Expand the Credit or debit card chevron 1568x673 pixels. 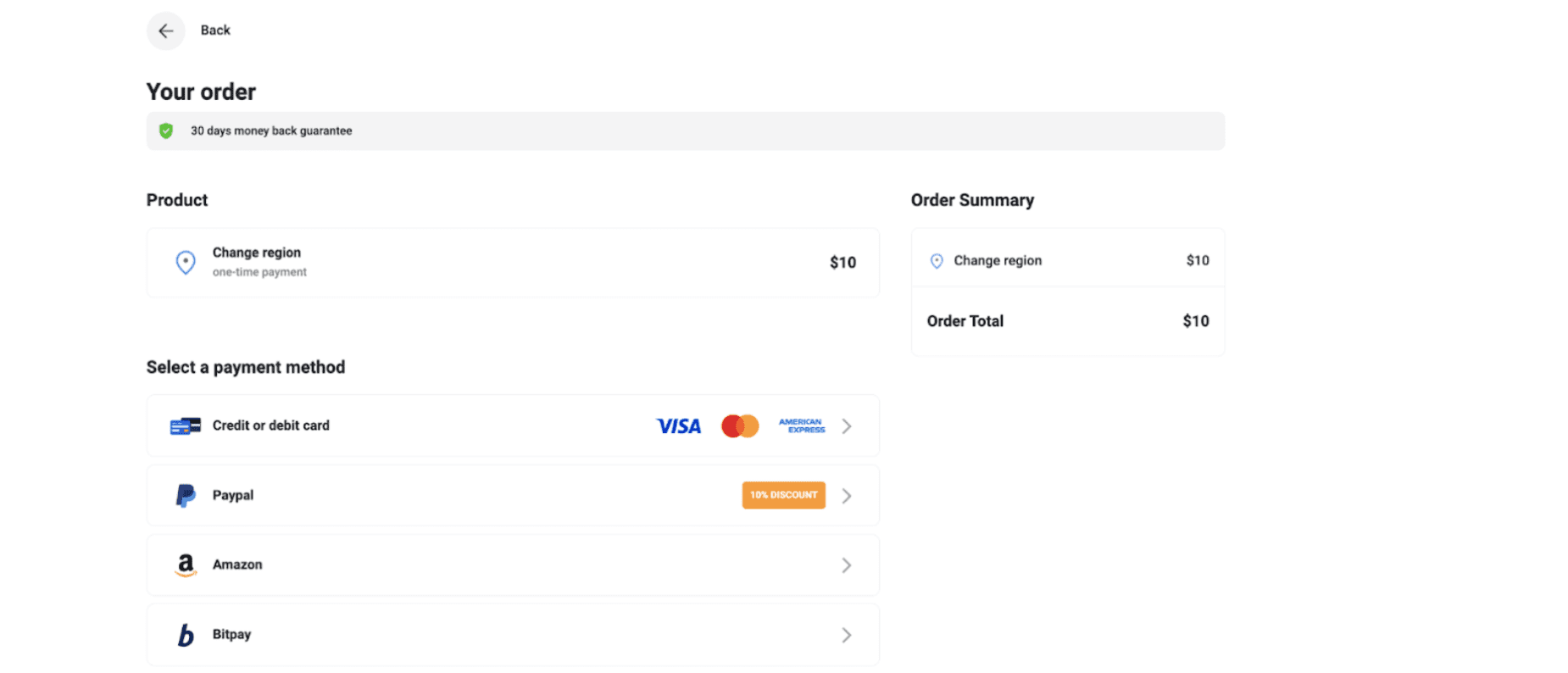click(x=847, y=426)
